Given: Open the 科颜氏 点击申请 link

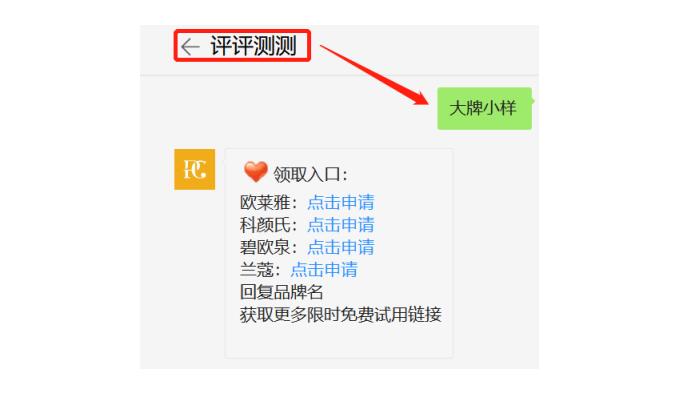Looking at the screenshot, I should point(340,225).
